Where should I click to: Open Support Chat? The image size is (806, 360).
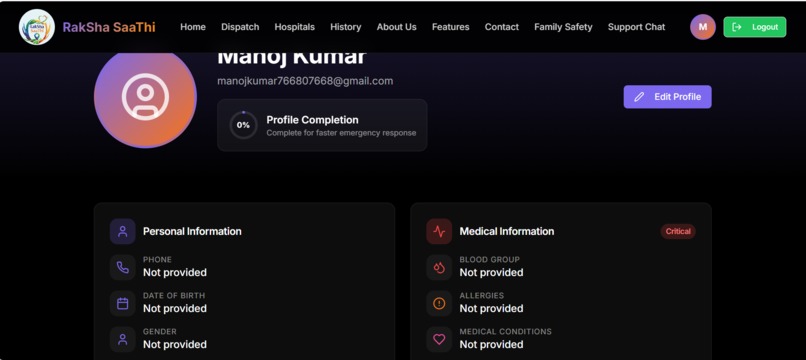pos(636,27)
